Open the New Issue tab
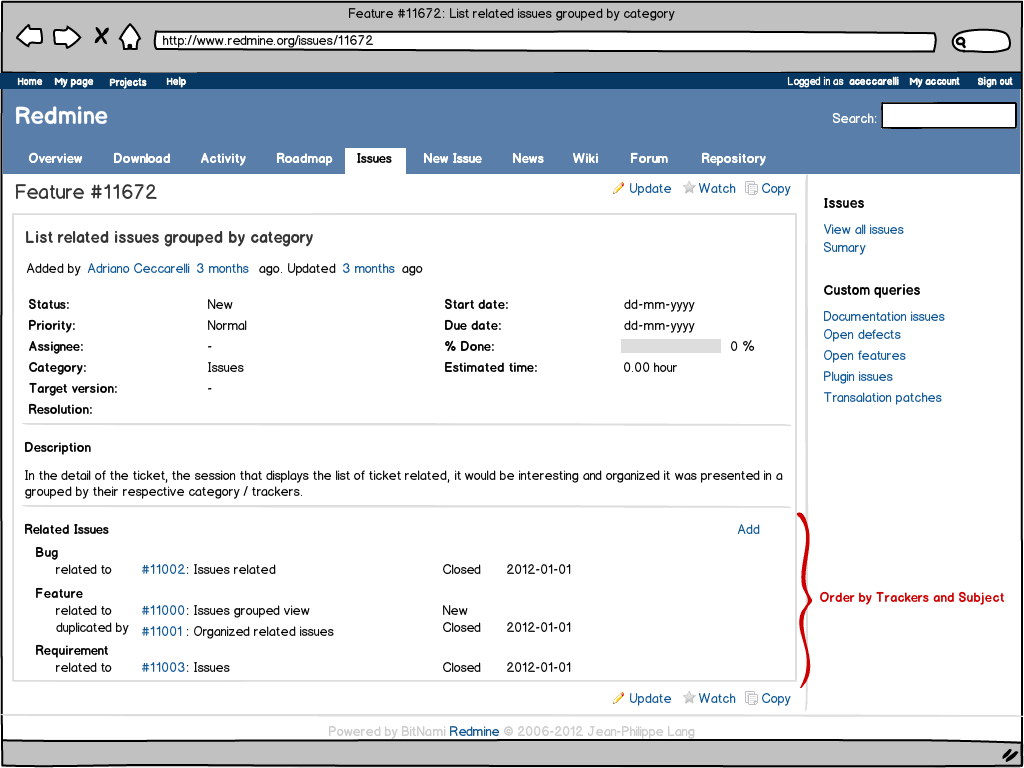The height and width of the screenshot is (768, 1024). 453,159
